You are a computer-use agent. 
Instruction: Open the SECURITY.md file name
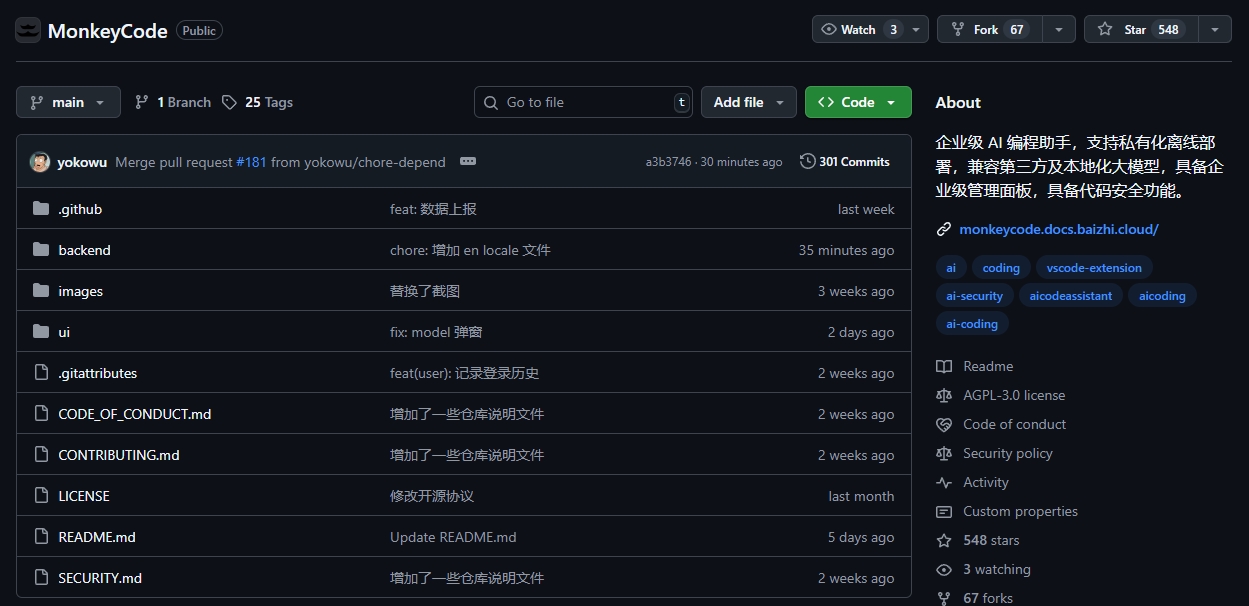point(100,578)
